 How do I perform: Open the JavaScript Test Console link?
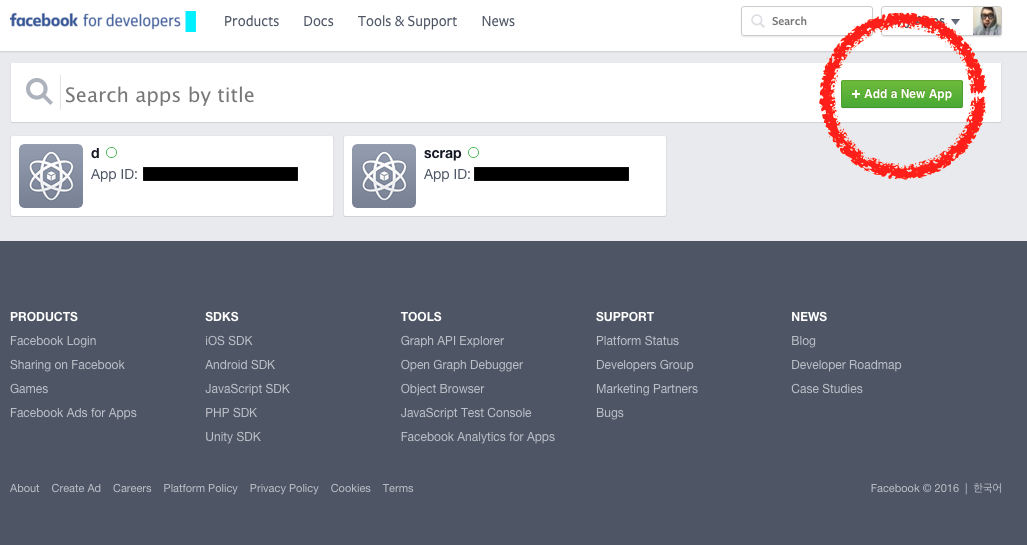click(x=466, y=413)
